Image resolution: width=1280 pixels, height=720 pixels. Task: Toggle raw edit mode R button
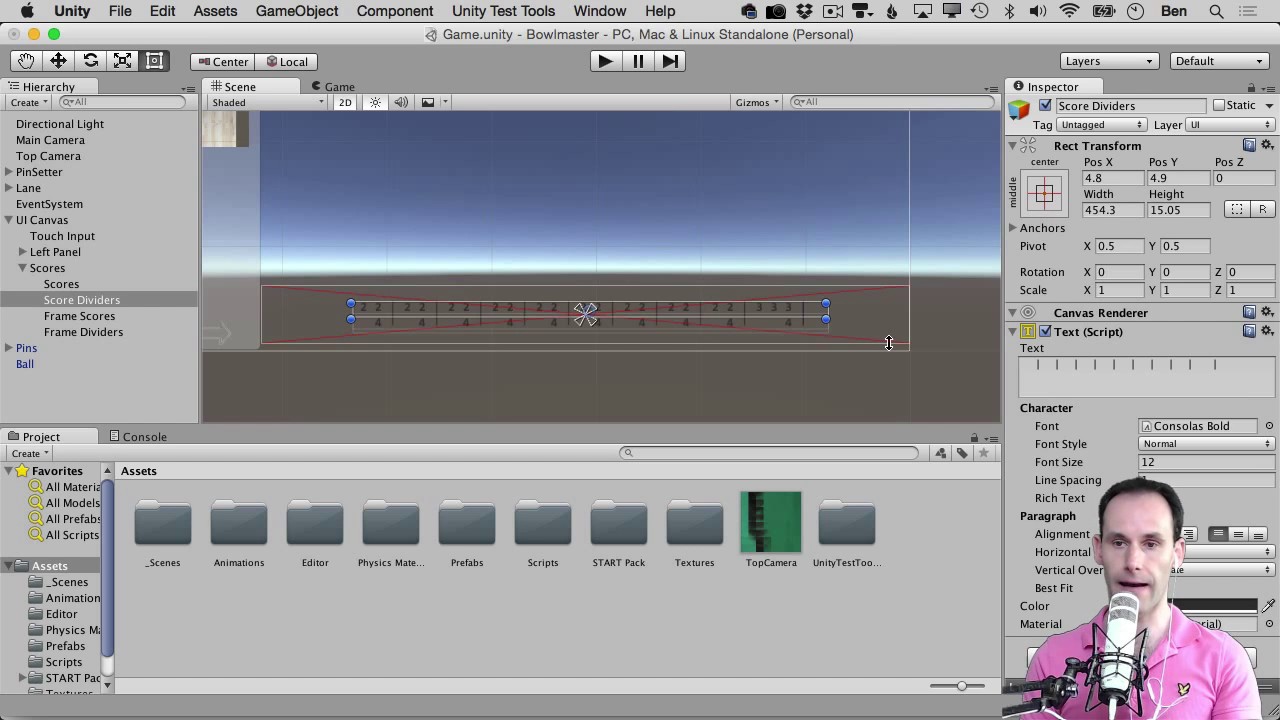[1262, 209]
